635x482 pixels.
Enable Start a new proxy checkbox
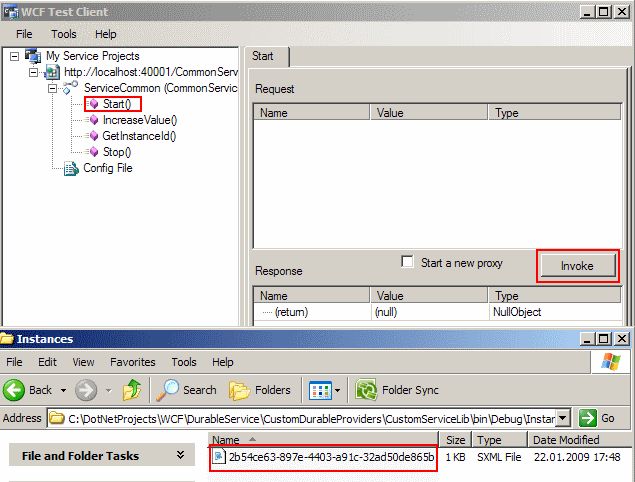[407, 263]
